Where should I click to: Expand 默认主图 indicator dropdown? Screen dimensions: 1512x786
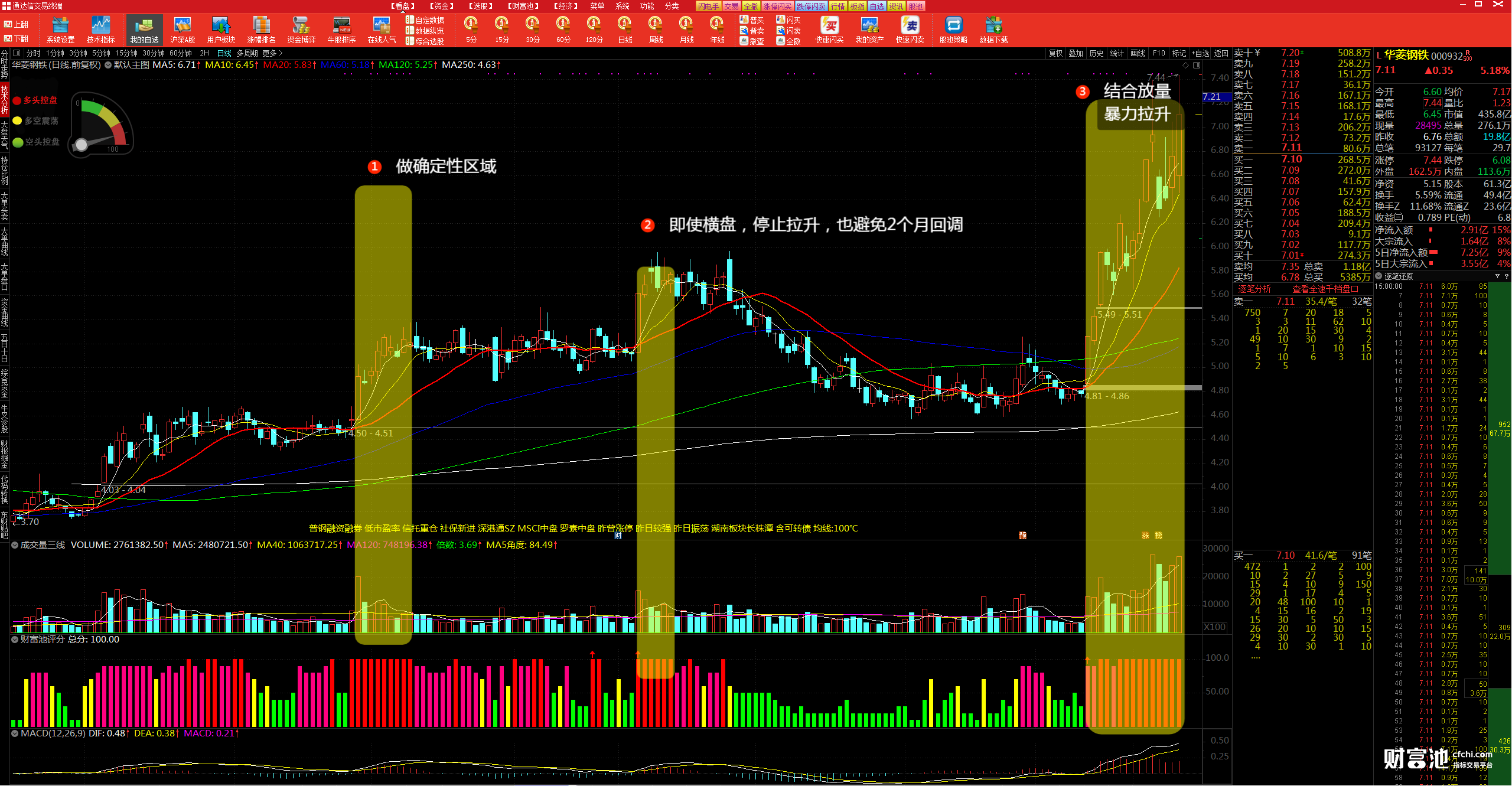point(109,65)
